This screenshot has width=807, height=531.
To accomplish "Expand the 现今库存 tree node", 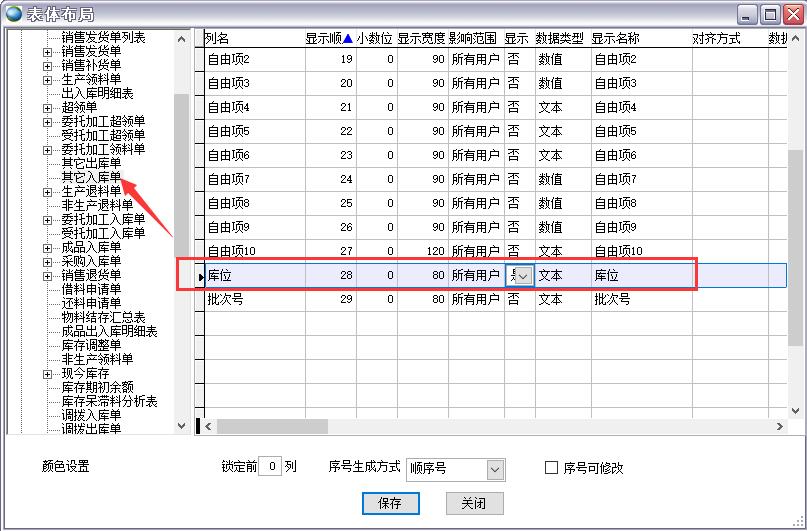I will [47, 374].
